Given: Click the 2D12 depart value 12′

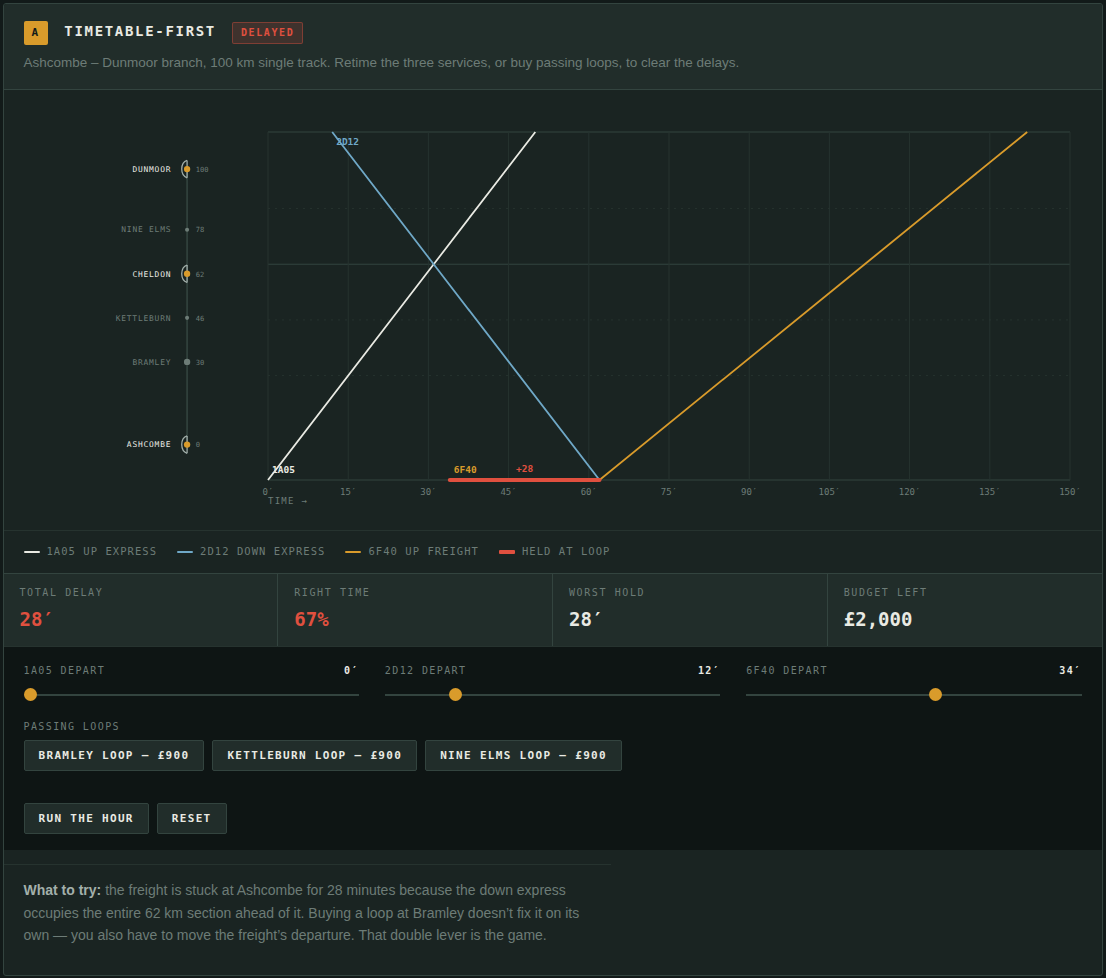Looking at the screenshot, I should click(x=708, y=671).
